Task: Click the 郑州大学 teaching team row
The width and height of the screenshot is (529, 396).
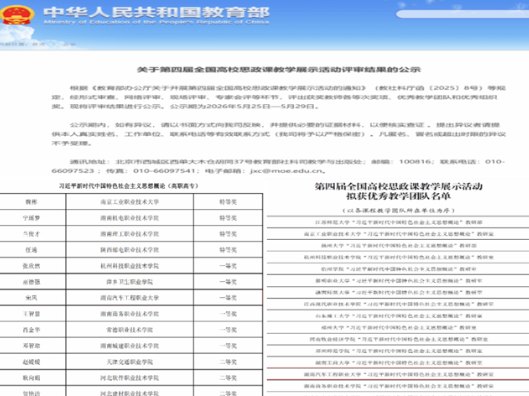Action: point(398,327)
